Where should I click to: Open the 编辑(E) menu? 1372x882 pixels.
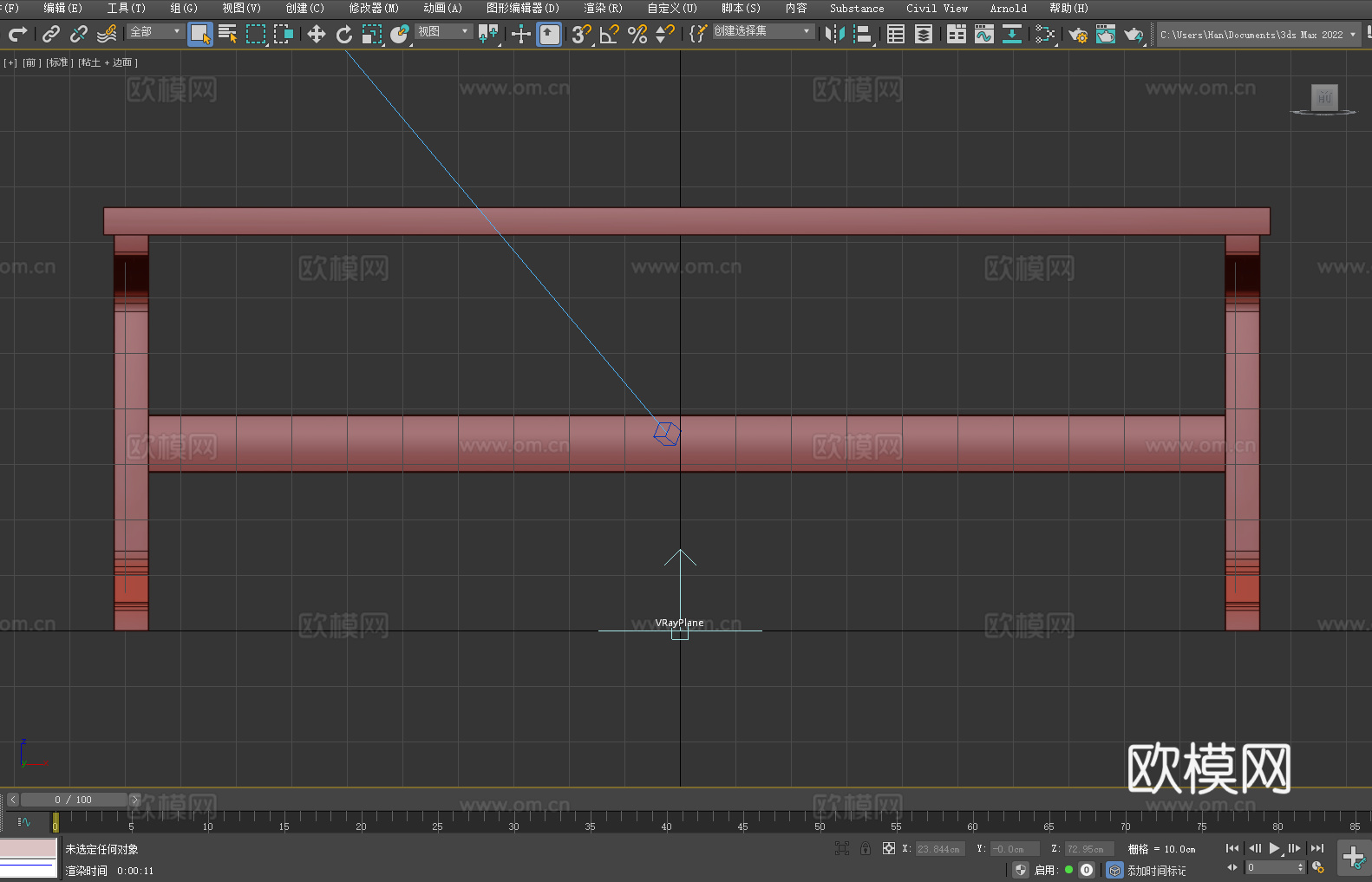pyautogui.click(x=63, y=8)
